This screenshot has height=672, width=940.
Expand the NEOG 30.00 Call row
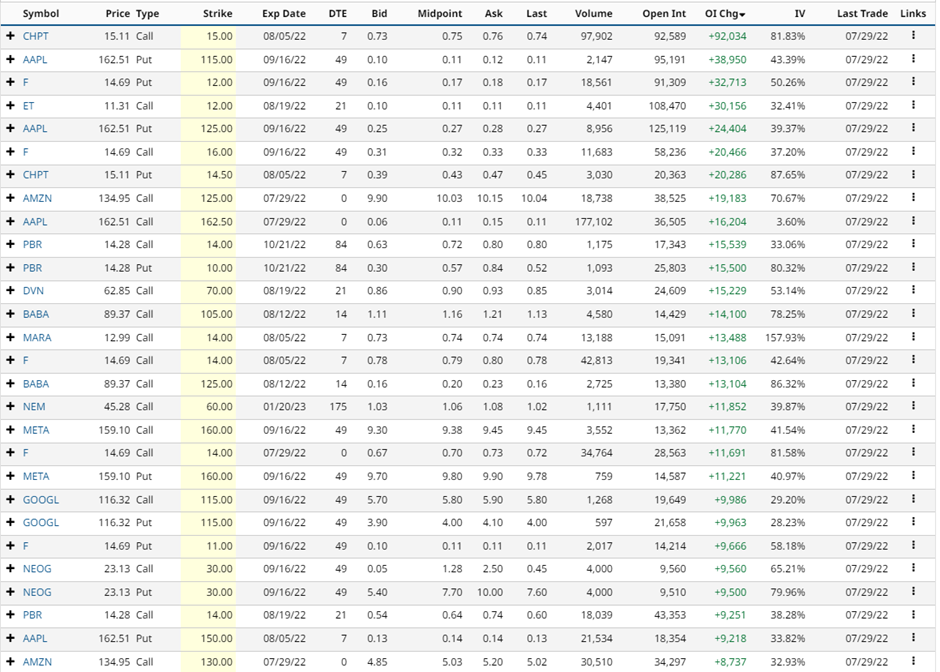click(10, 568)
